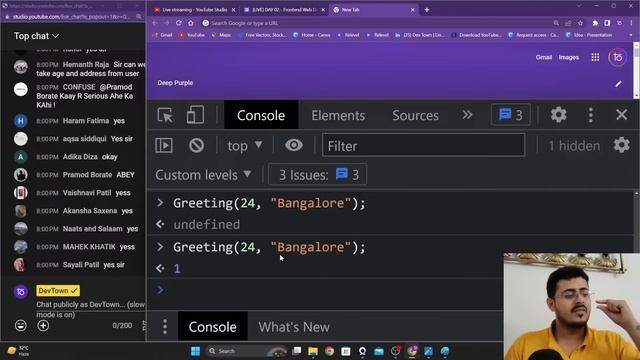Toggle the console sidebar icon
Screen dimensions: 640x360
point(164,145)
